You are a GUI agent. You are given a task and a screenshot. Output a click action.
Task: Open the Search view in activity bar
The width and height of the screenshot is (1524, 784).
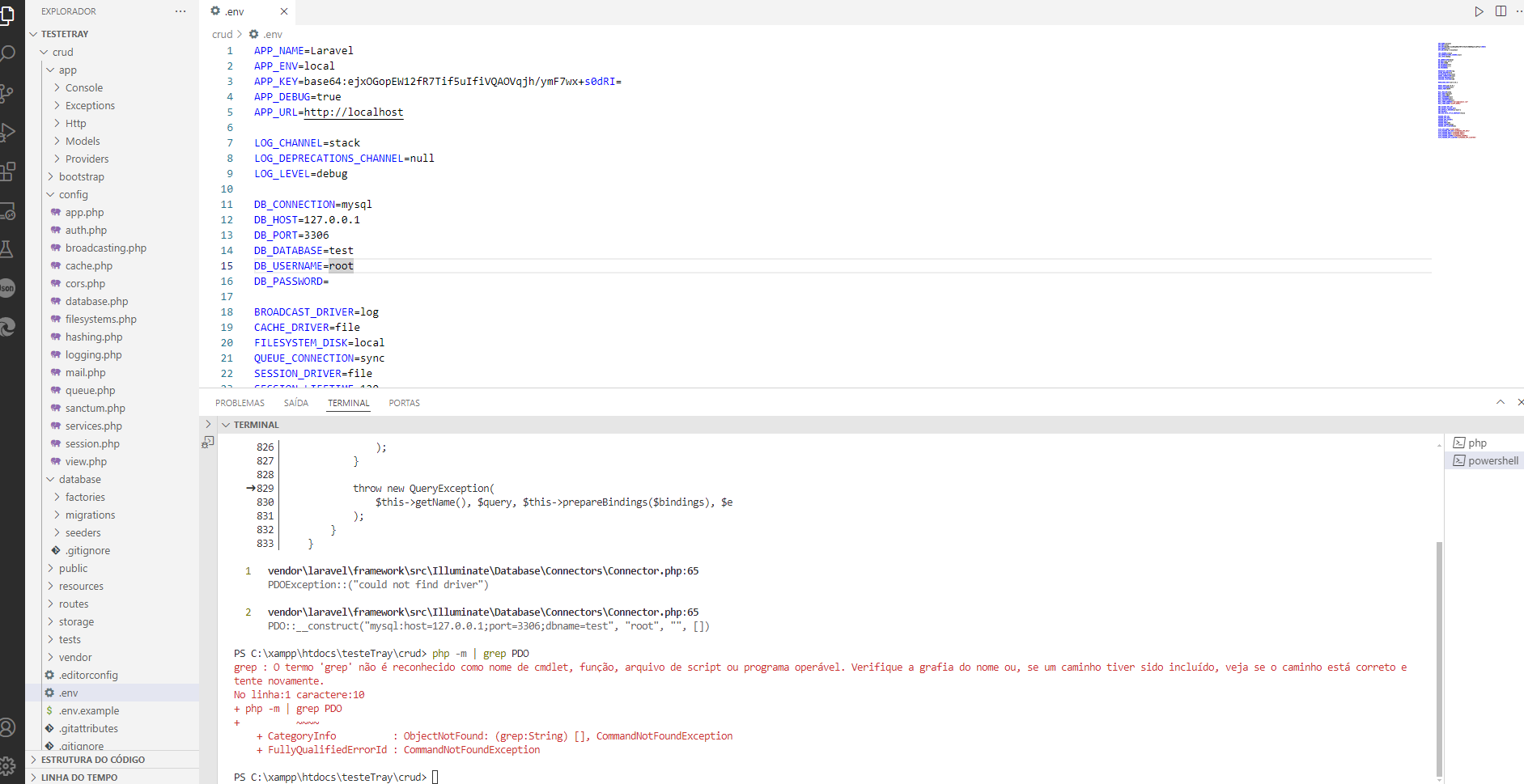(6, 54)
